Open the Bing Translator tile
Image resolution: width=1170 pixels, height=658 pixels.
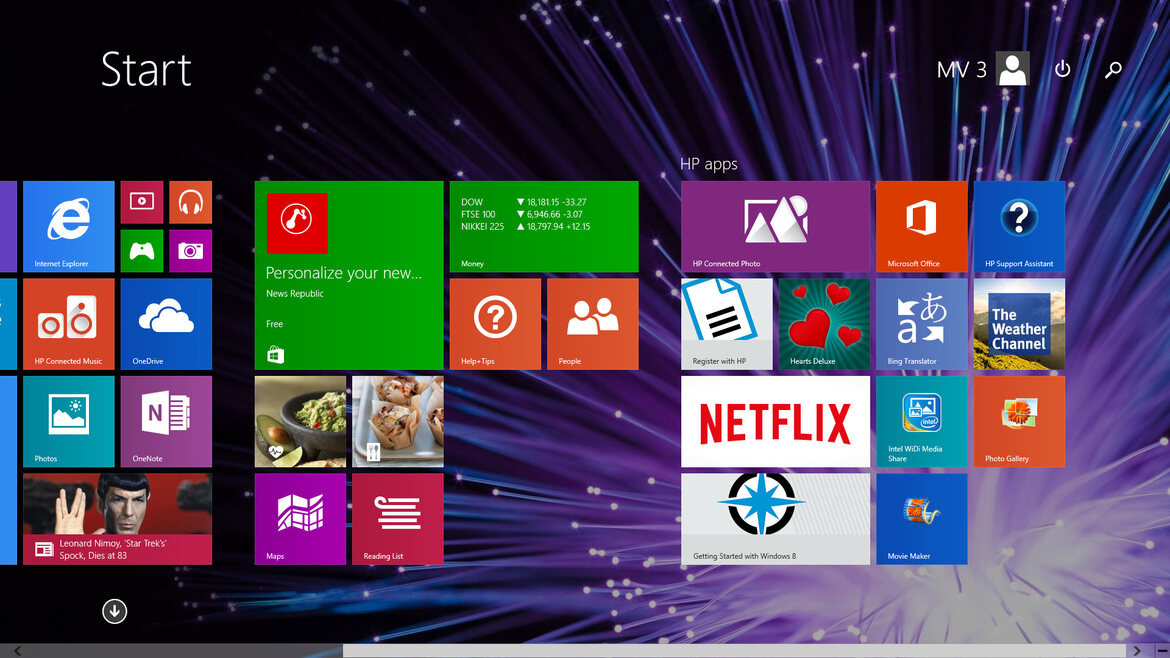(x=922, y=324)
